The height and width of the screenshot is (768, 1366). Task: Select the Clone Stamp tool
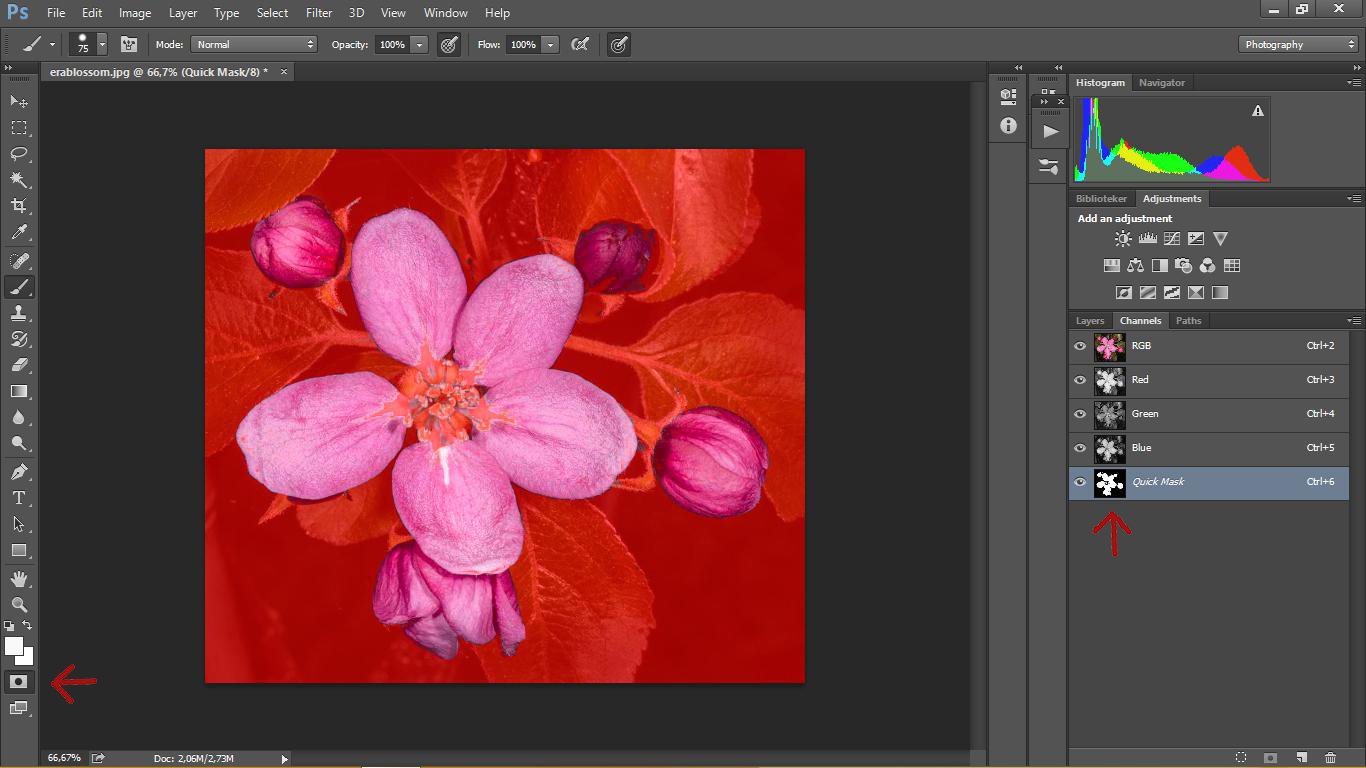tap(19, 313)
